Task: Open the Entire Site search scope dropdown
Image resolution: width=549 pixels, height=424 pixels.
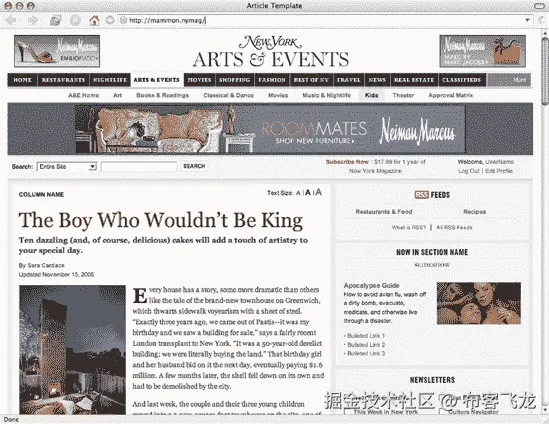Action: point(67,167)
